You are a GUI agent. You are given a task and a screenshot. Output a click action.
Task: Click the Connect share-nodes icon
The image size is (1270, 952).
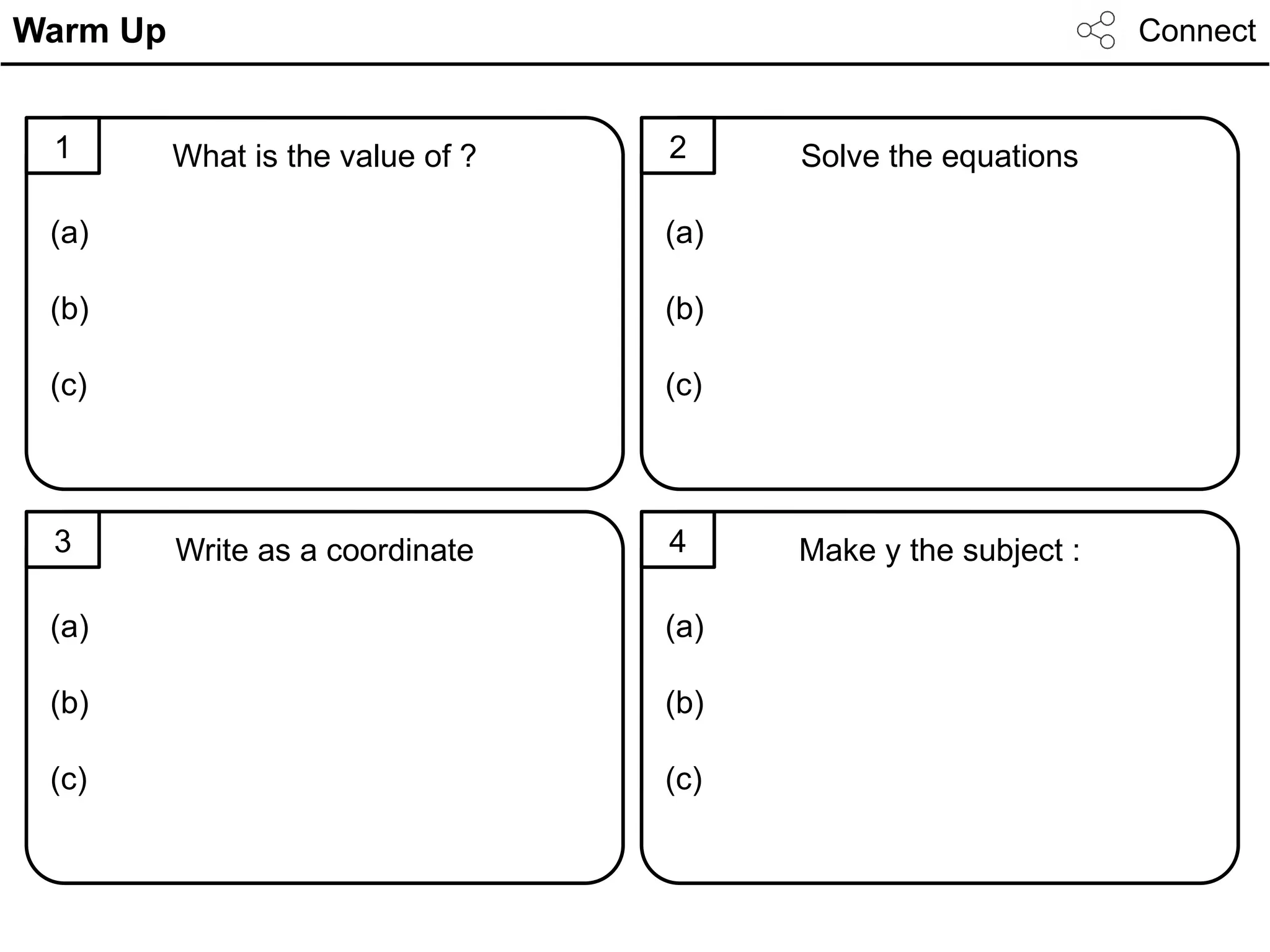1096,30
